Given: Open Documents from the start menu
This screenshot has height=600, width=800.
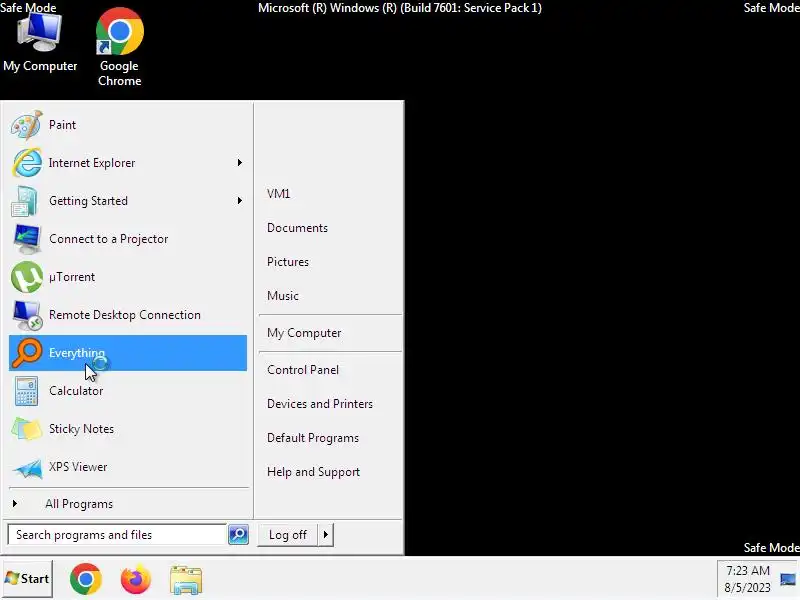Looking at the screenshot, I should pyautogui.click(x=297, y=228).
